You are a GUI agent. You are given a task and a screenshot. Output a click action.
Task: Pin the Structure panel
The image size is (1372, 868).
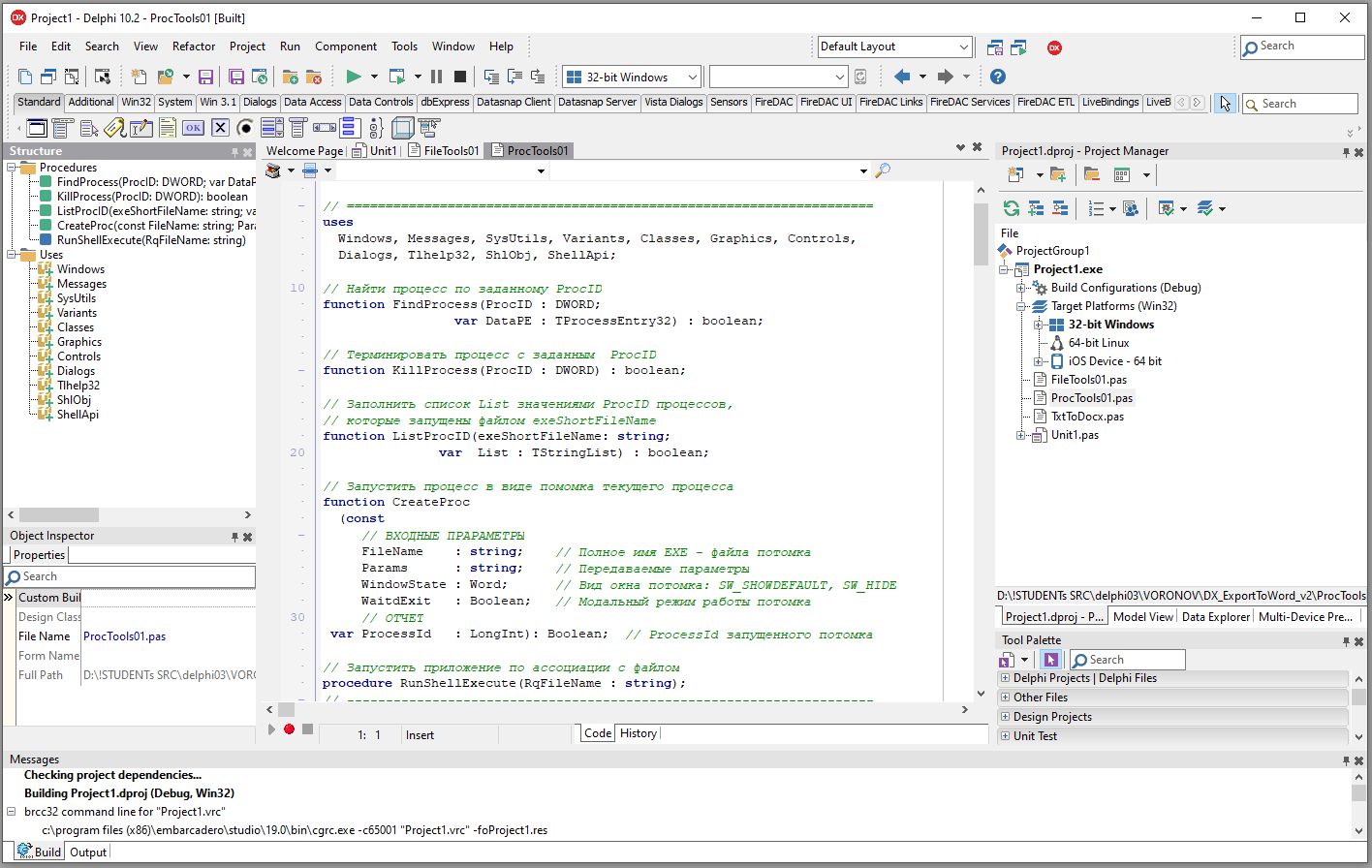[234, 152]
